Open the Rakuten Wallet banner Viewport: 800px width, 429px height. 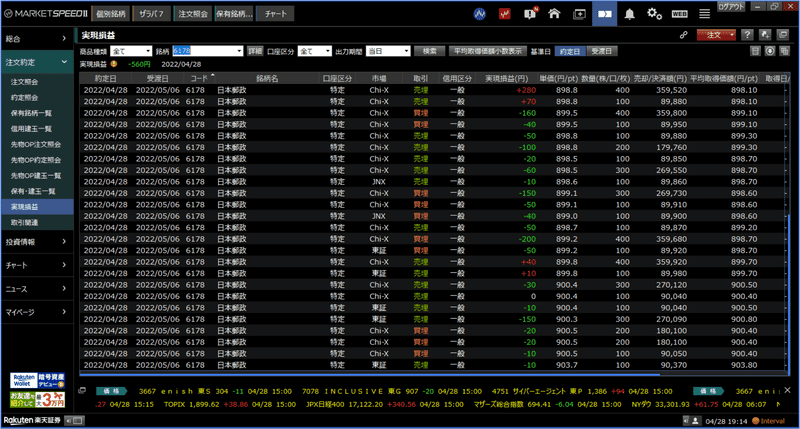point(37,381)
